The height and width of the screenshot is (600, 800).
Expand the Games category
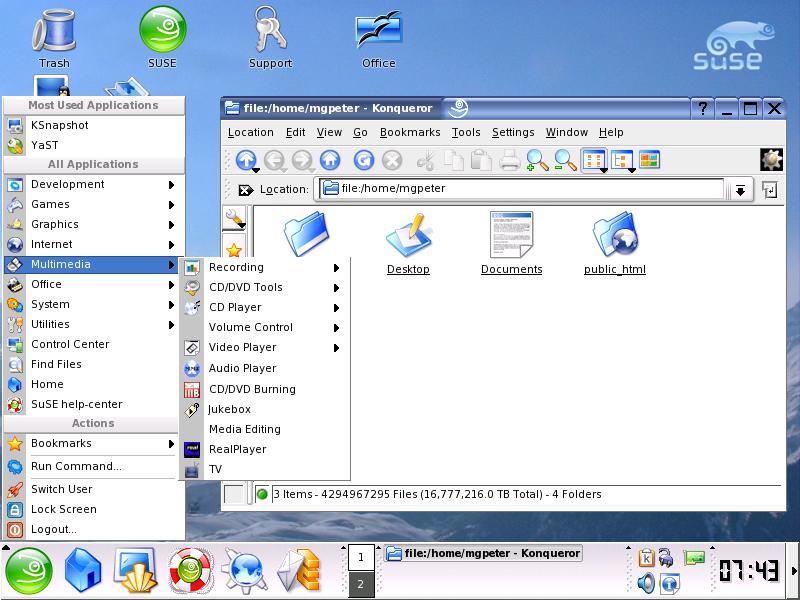click(92, 204)
